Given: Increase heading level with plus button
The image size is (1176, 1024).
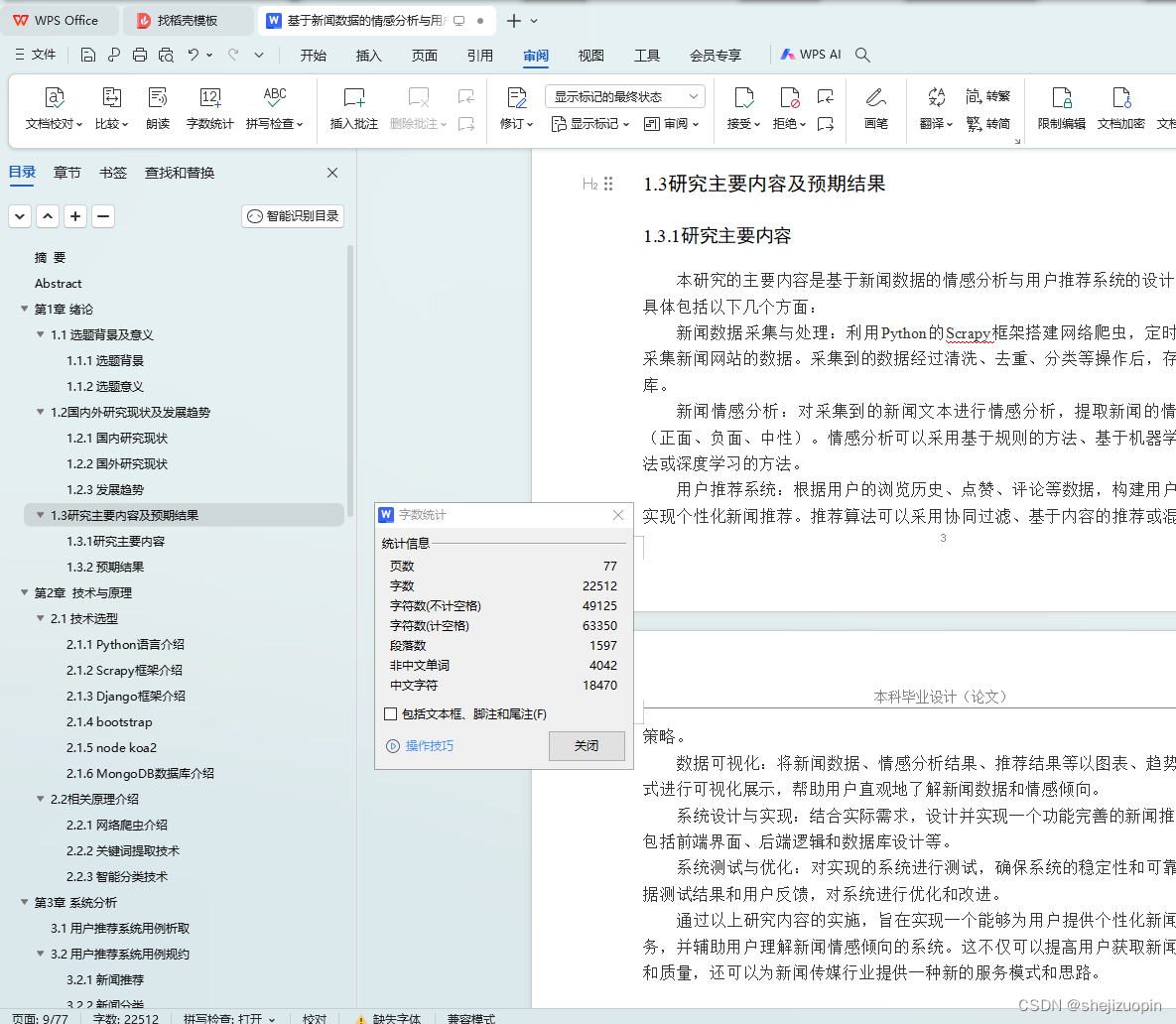Looking at the screenshot, I should [75, 216].
